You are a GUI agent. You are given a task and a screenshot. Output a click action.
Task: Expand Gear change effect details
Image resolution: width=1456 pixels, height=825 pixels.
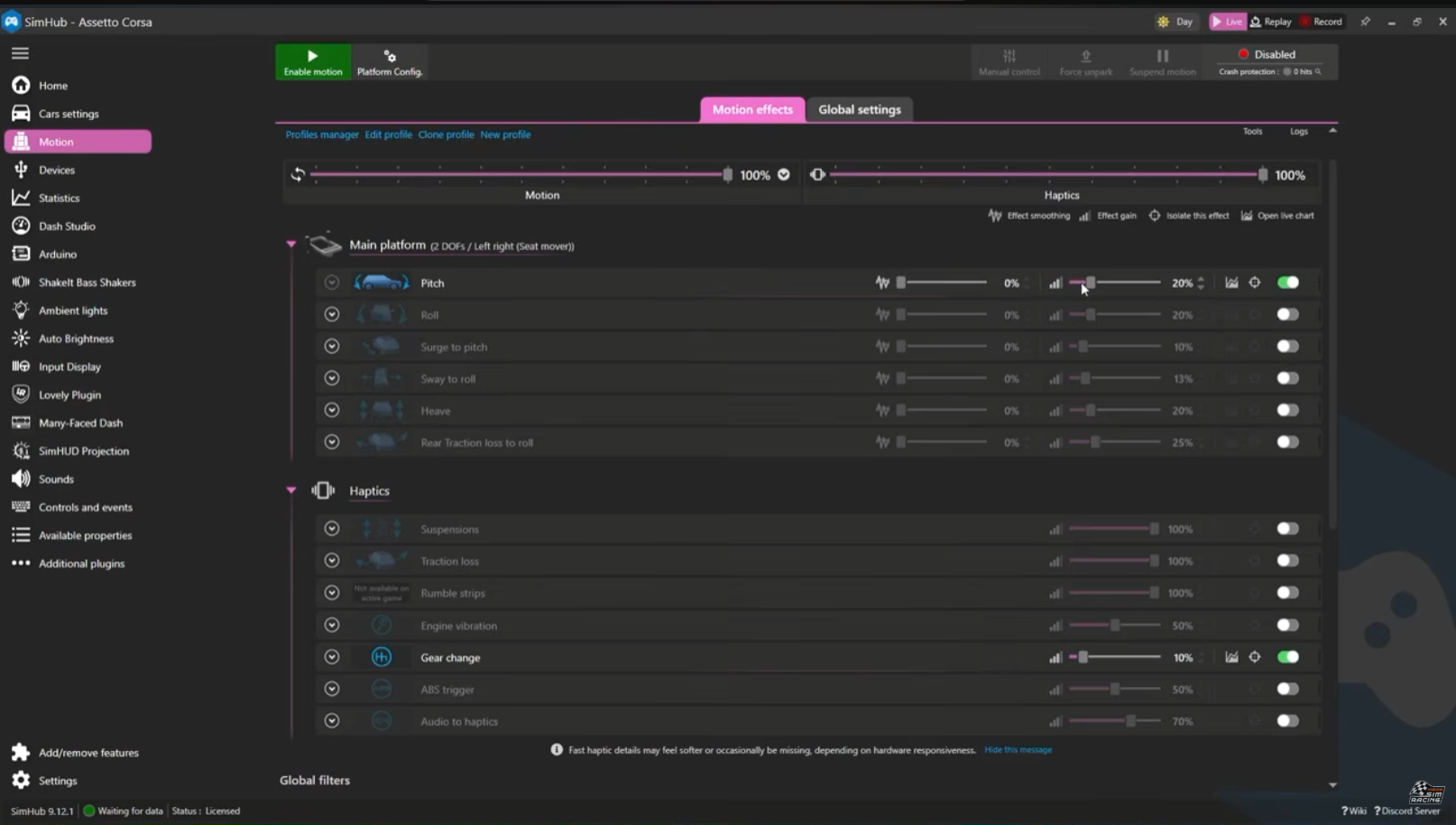tap(332, 657)
